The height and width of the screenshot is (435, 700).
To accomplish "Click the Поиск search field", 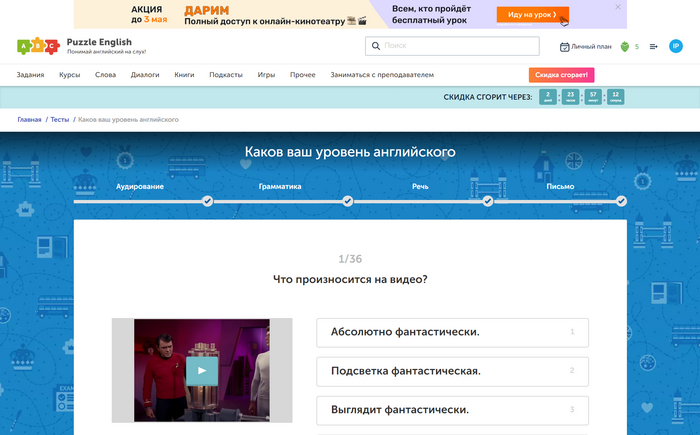I will [460, 46].
